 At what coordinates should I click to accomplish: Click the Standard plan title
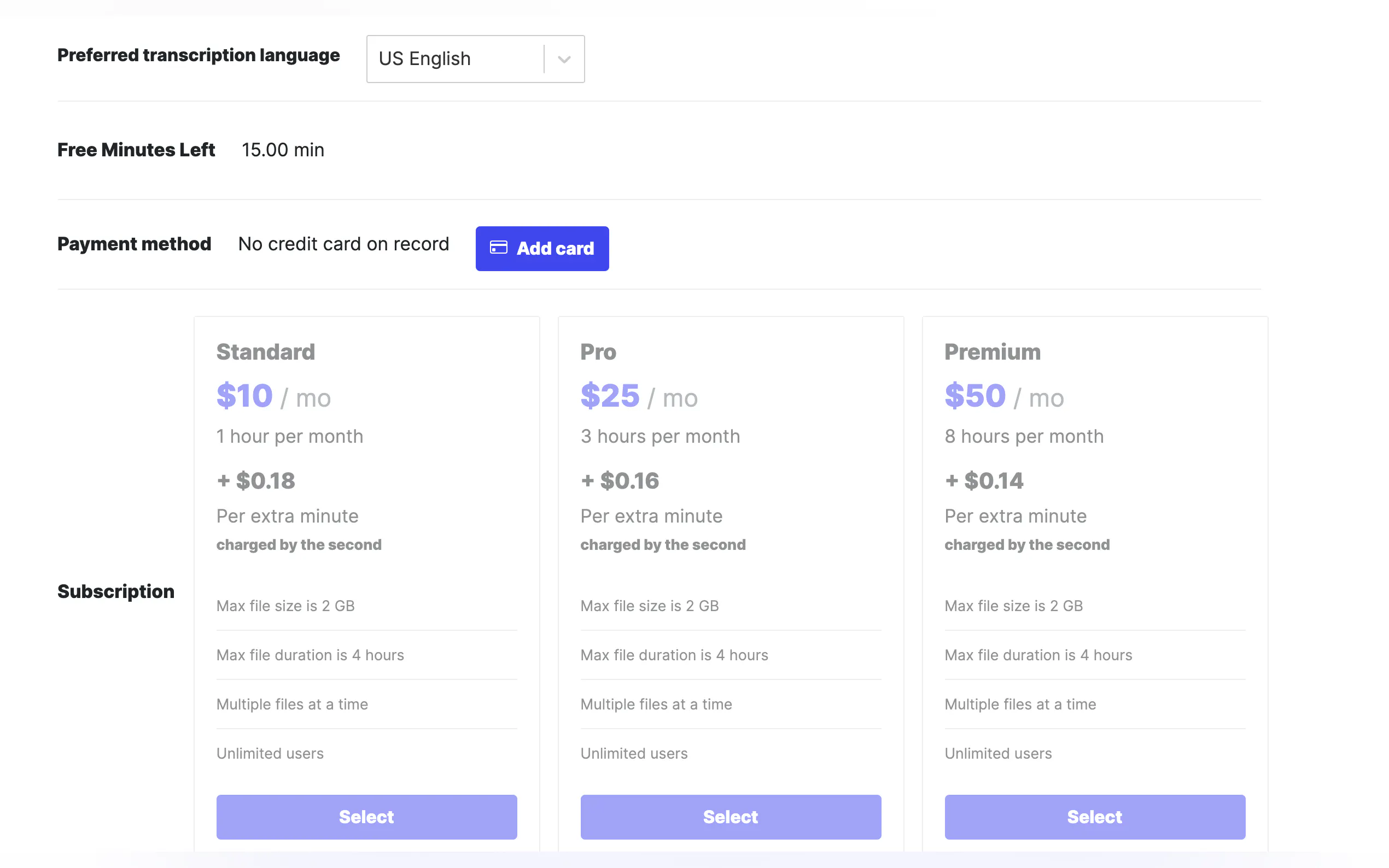pyautogui.click(x=265, y=352)
